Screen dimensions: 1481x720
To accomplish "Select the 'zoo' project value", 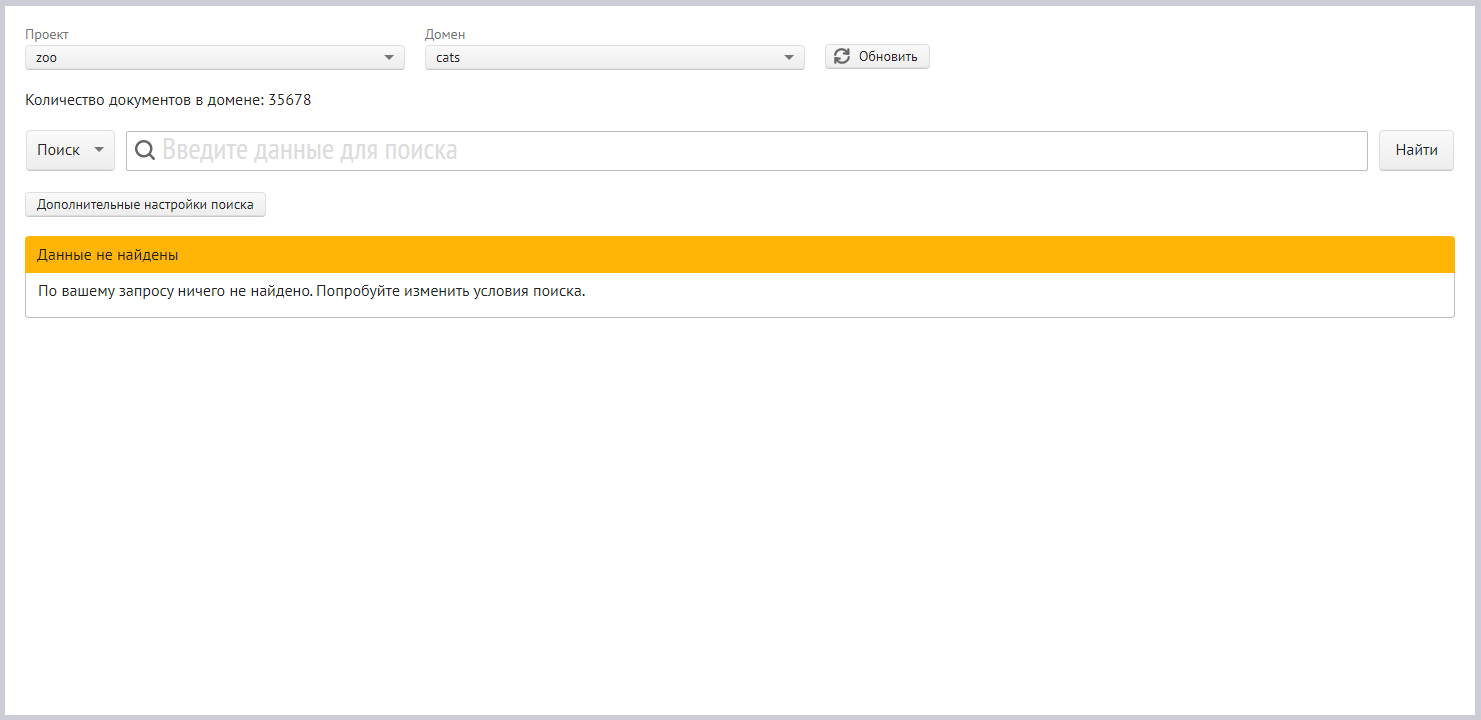I will click(x=47, y=58).
